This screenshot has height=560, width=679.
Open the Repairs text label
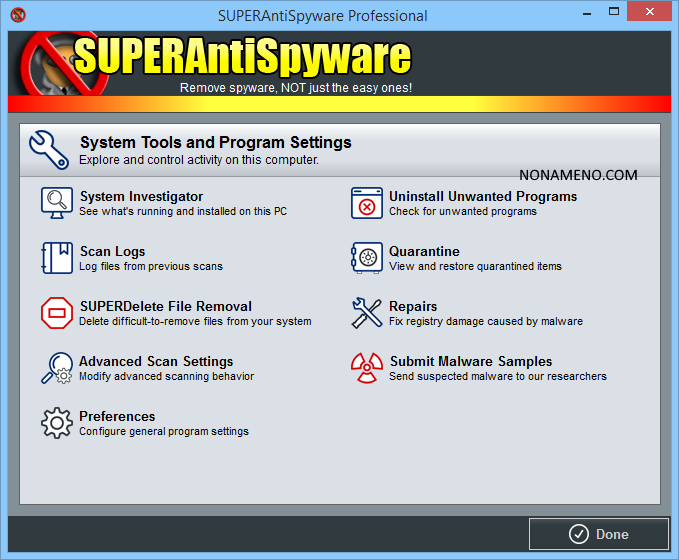[413, 307]
